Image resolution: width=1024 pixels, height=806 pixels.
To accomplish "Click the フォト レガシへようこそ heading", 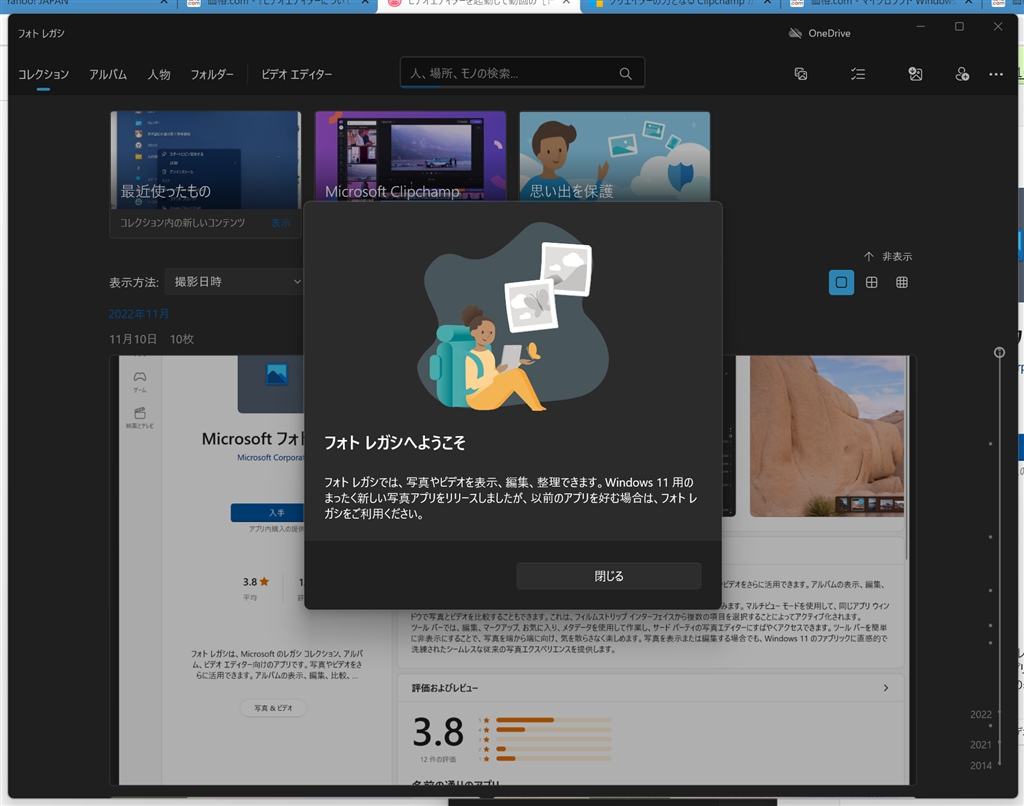I will [x=394, y=443].
